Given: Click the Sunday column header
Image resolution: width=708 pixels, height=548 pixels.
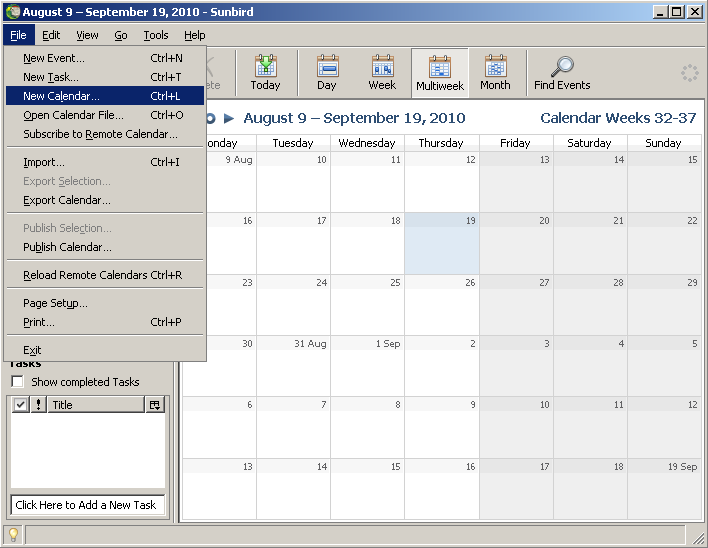Looking at the screenshot, I should tap(663, 143).
